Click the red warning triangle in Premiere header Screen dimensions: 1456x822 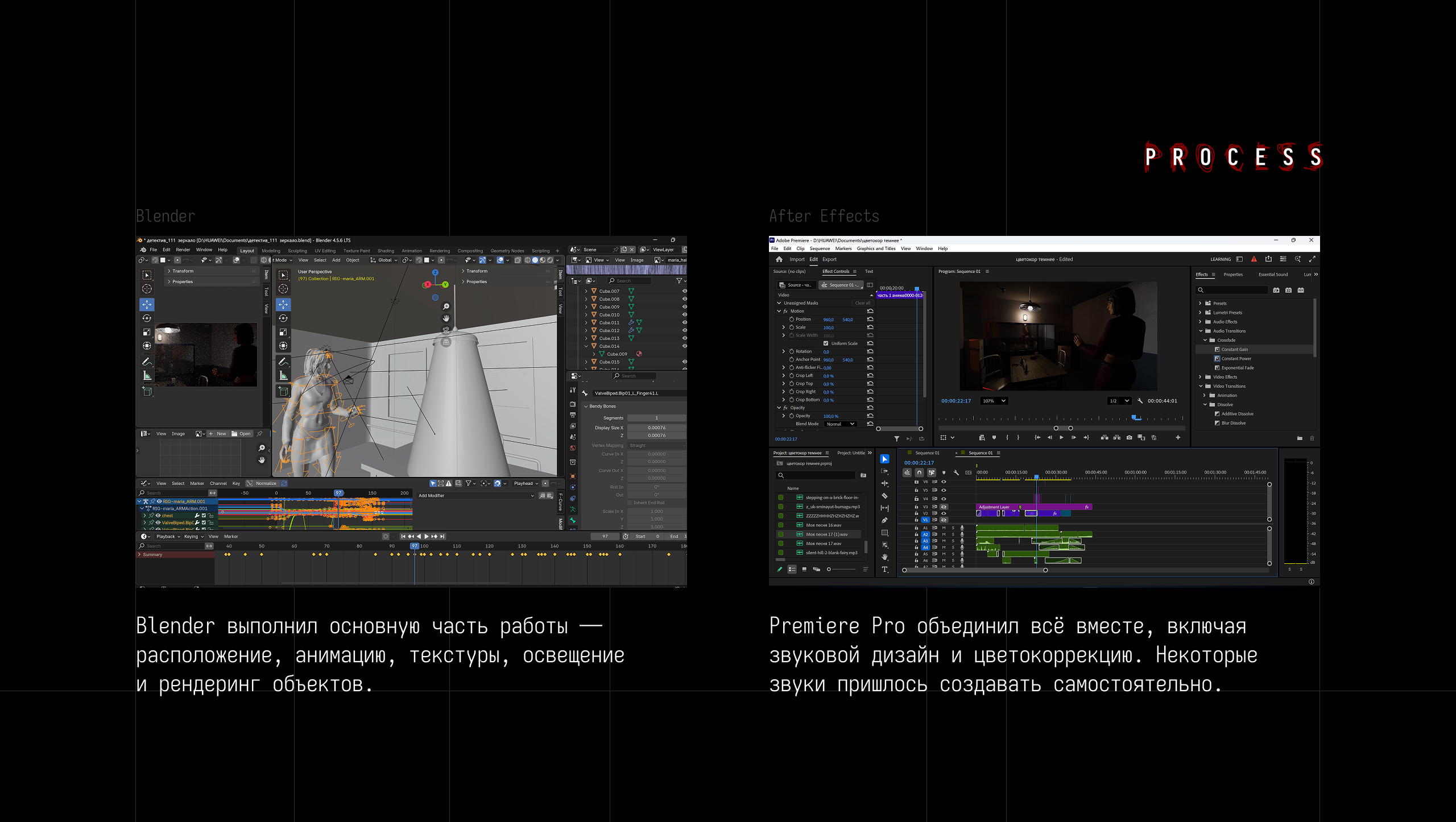tap(1254, 259)
